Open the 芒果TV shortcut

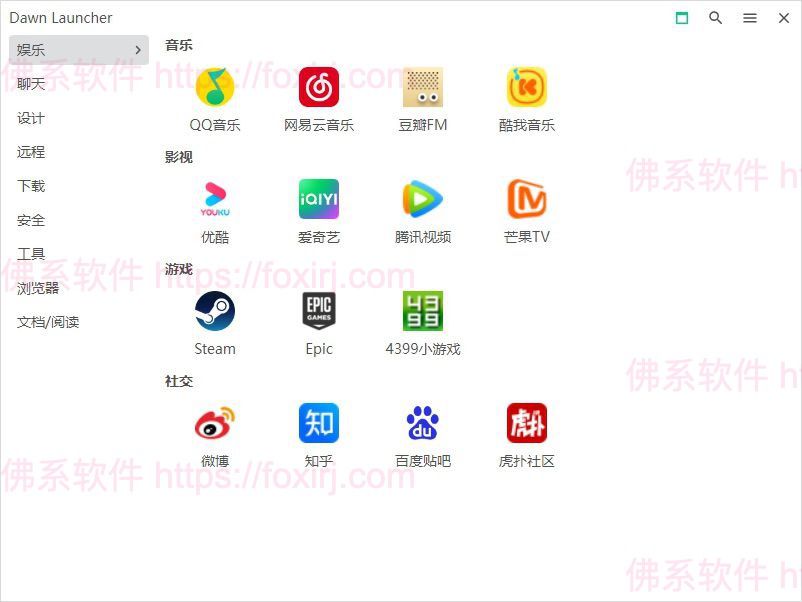point(527,200)
